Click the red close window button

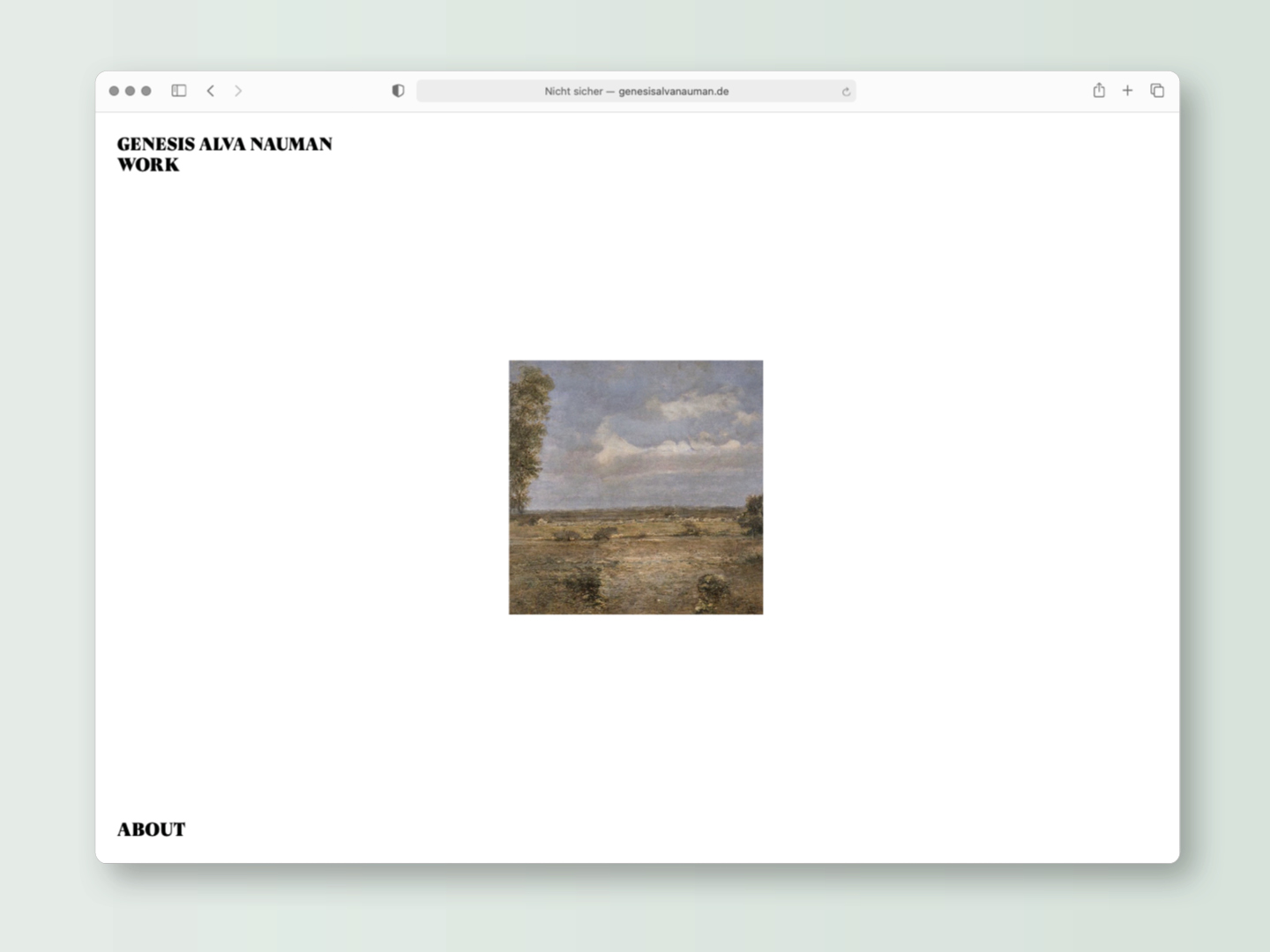point(114,91)
